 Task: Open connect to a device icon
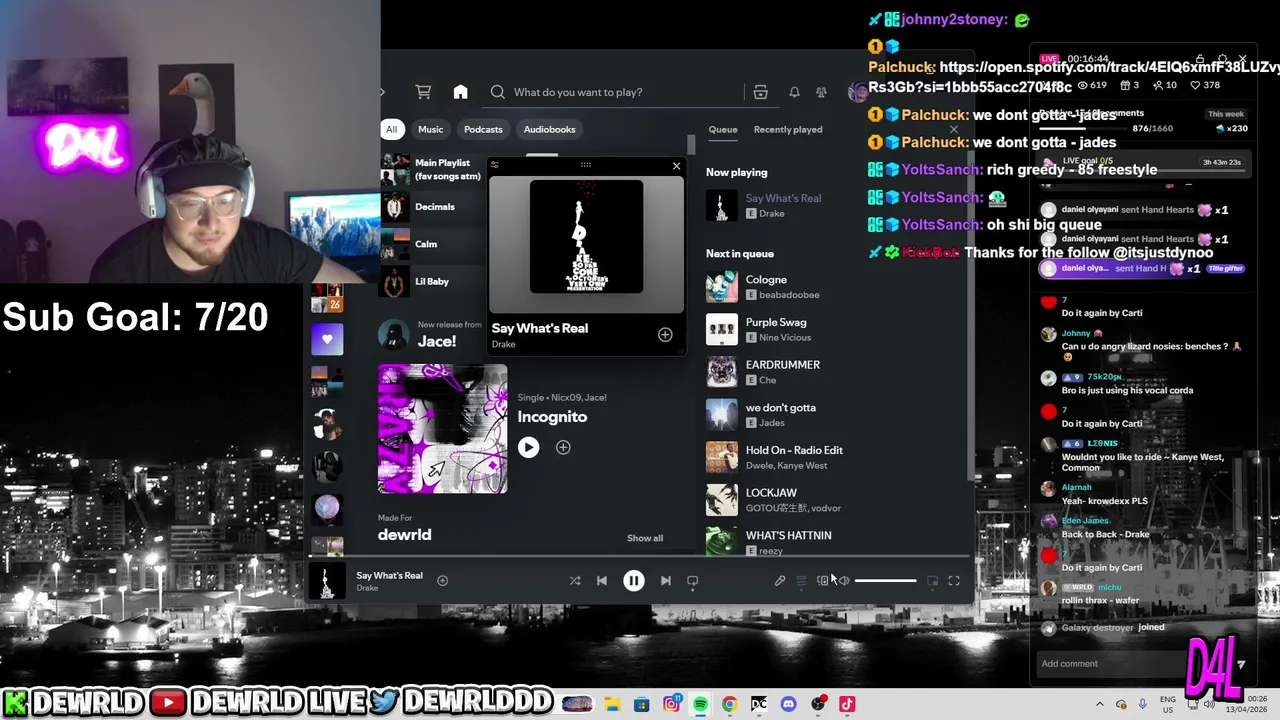point(822,581)
